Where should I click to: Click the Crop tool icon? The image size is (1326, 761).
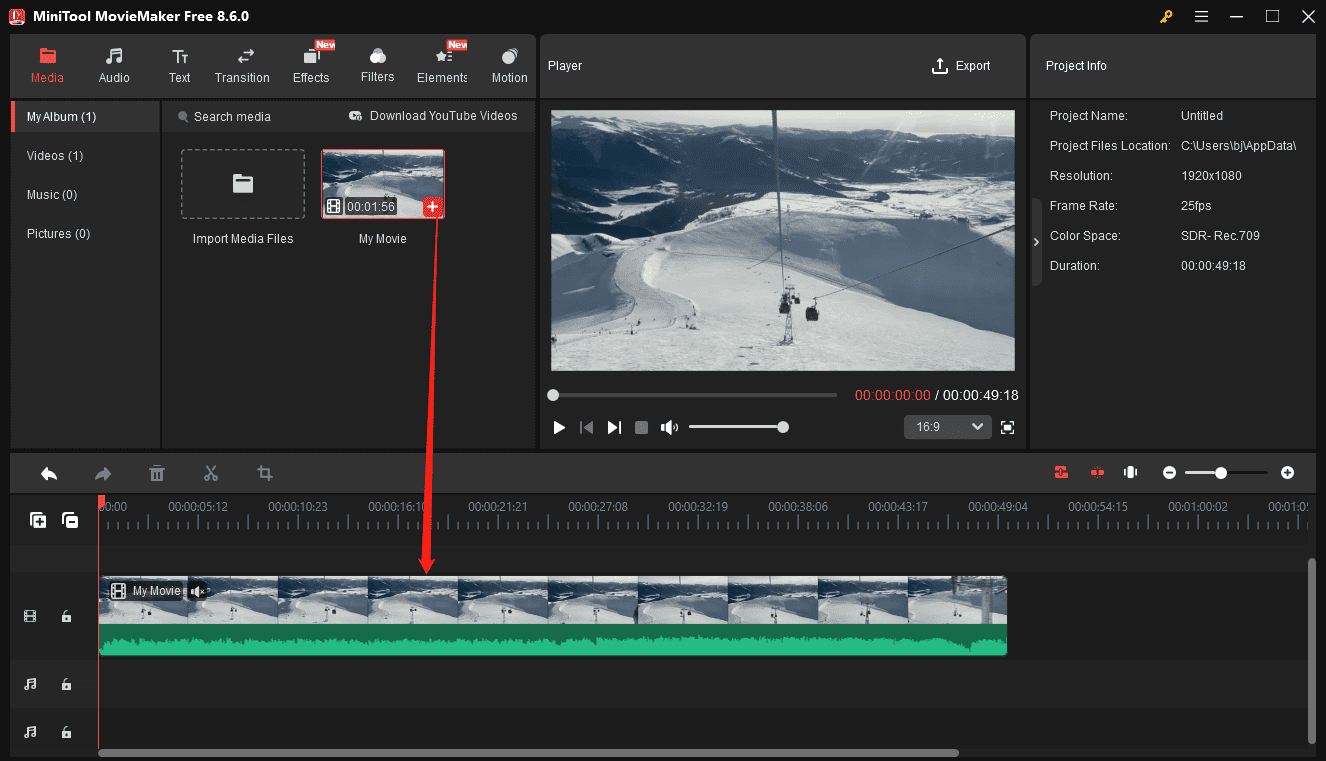pyautogui.click(x=265, y=473)
